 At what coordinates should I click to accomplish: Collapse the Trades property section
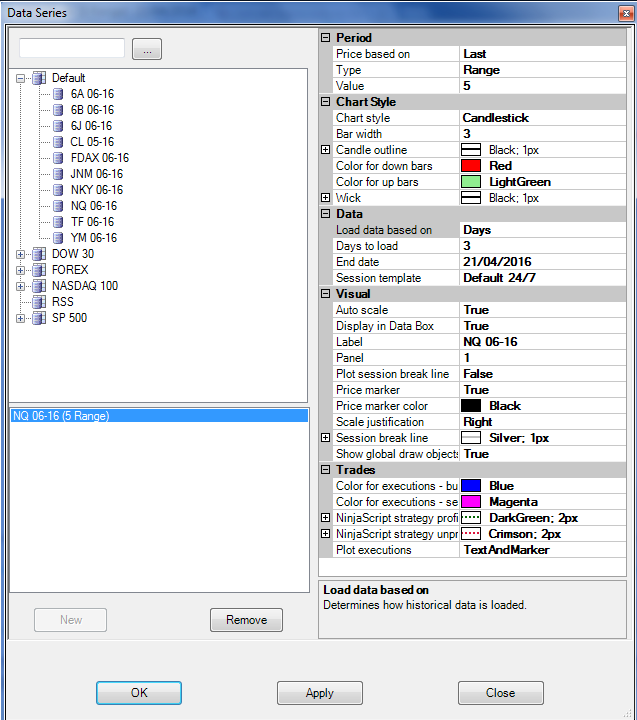tap(326, 469)
